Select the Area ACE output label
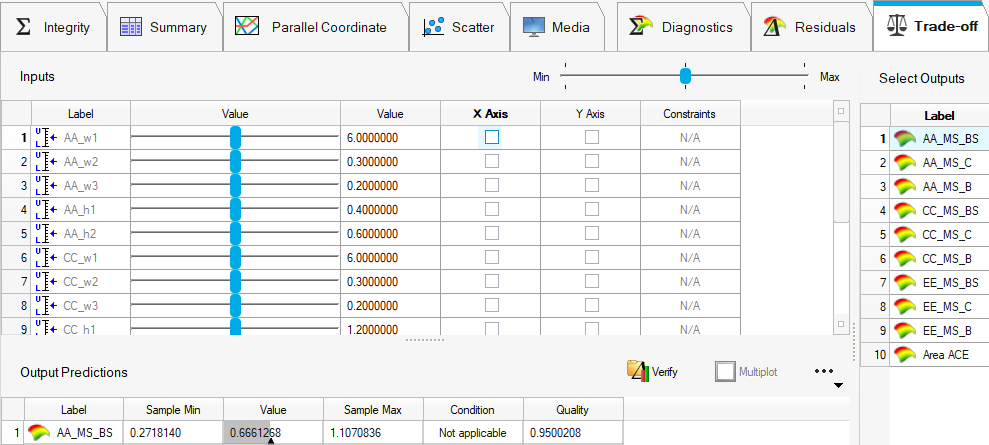Viewport: 989px width, 445px height. click(x=945, y=354)
